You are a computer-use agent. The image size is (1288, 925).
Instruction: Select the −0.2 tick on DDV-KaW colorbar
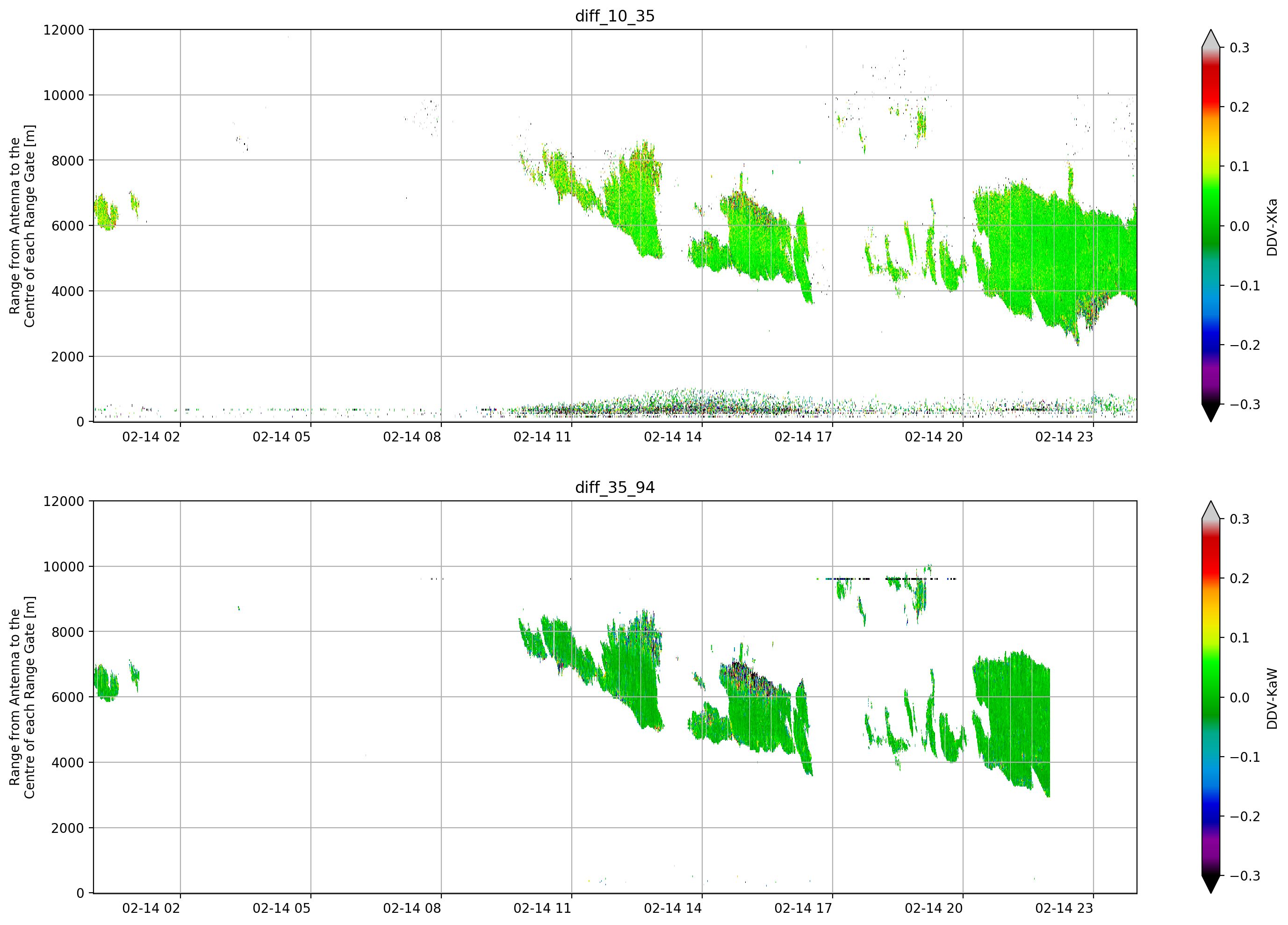click(x=1245, y=816)
